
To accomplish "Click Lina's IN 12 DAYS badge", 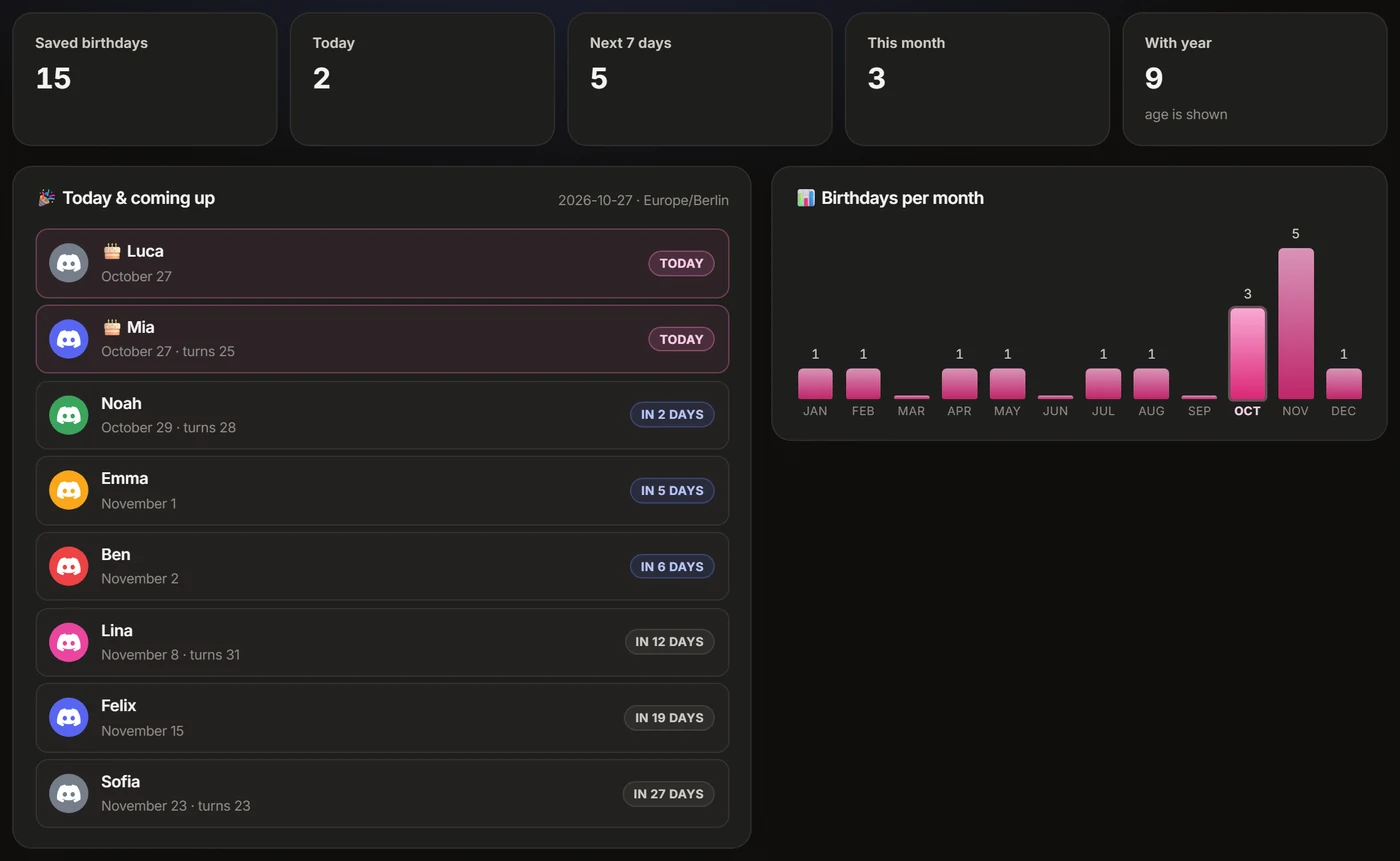I will 669,641.
